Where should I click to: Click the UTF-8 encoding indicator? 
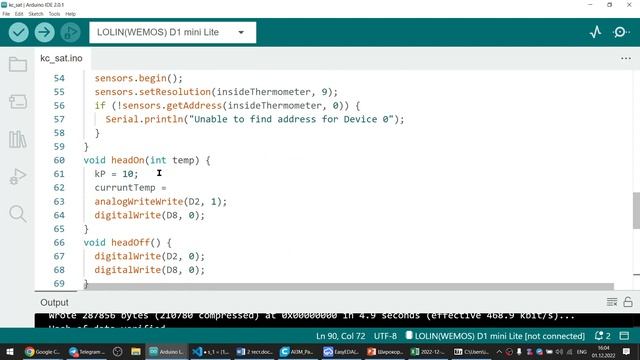[x=385, y=336]
